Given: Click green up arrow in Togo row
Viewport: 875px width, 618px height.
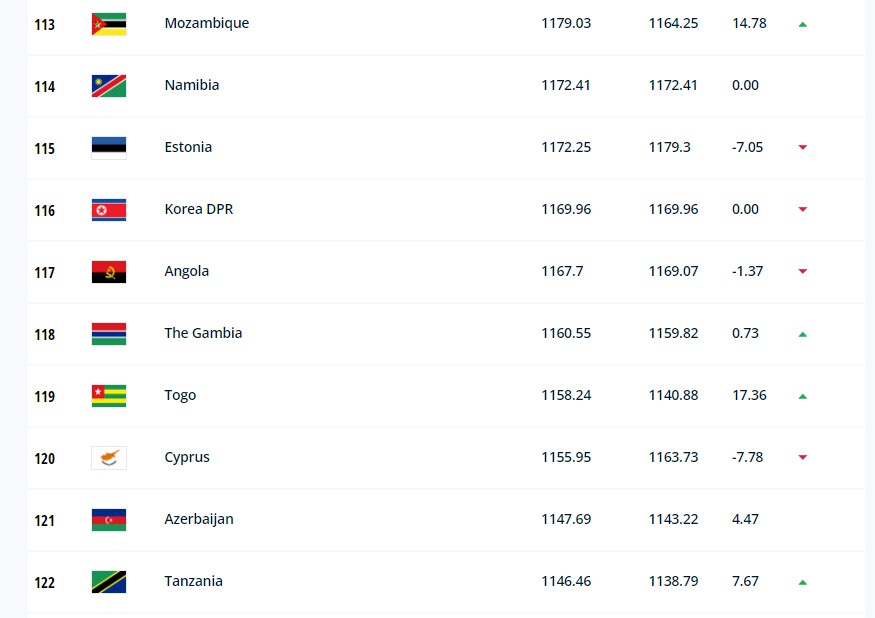Looking at the screenshot, I should (x=802, y=396).
